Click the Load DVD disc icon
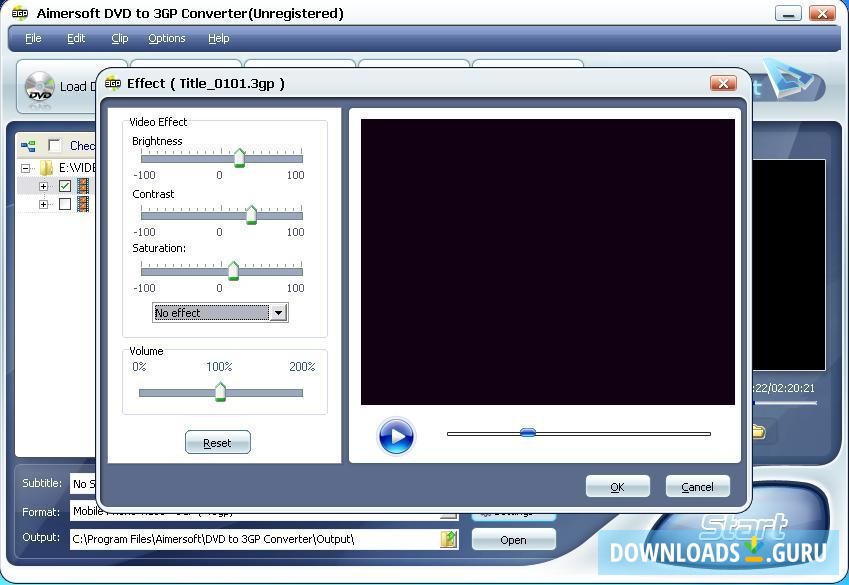Screen dimensions: 849x585 click(x=40, y=87)
